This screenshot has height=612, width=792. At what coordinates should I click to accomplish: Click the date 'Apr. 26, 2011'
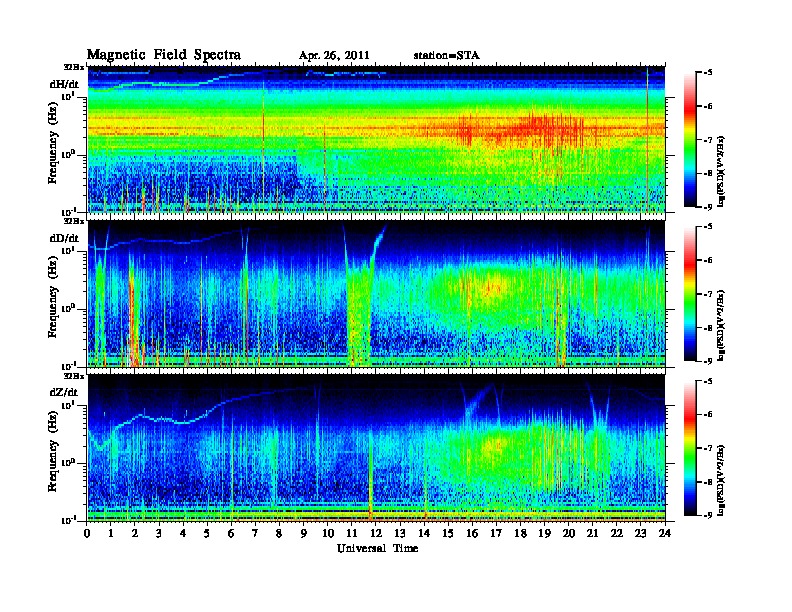(x=334, y=56)
